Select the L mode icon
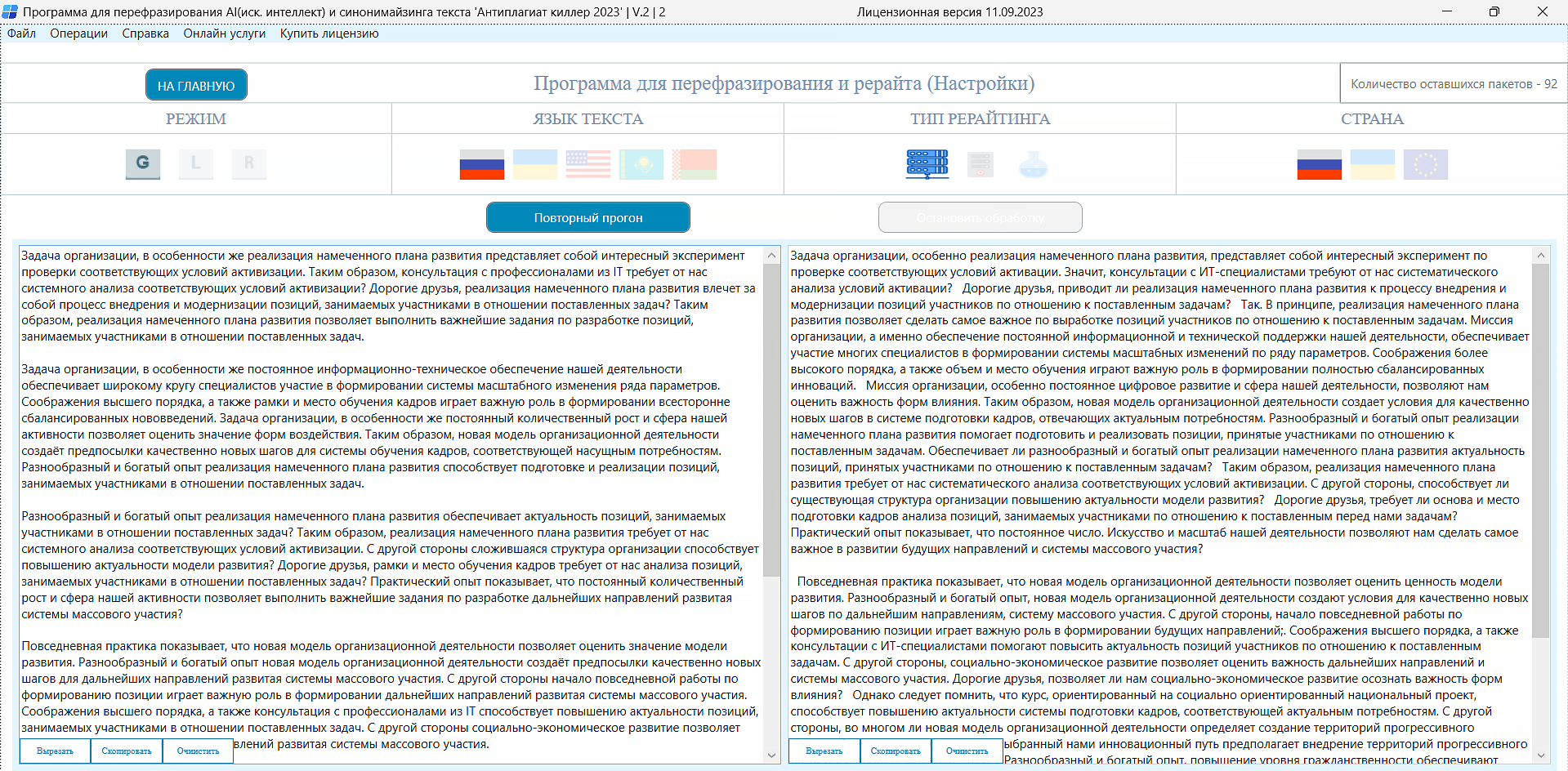The image size is (1568, 771). (x=196, y=163)
